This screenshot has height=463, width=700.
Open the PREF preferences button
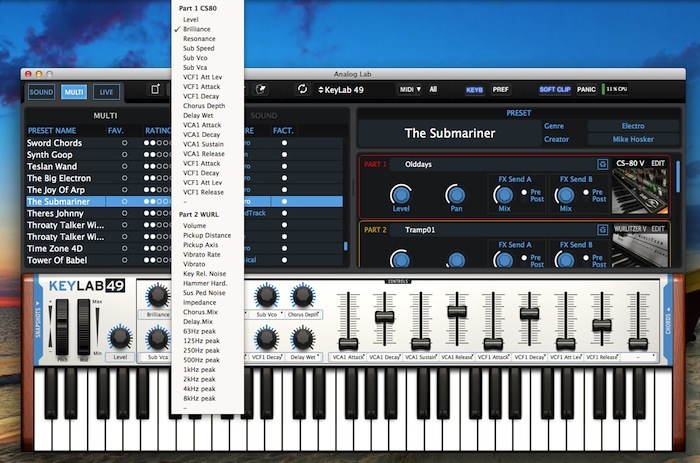[500, 89]
